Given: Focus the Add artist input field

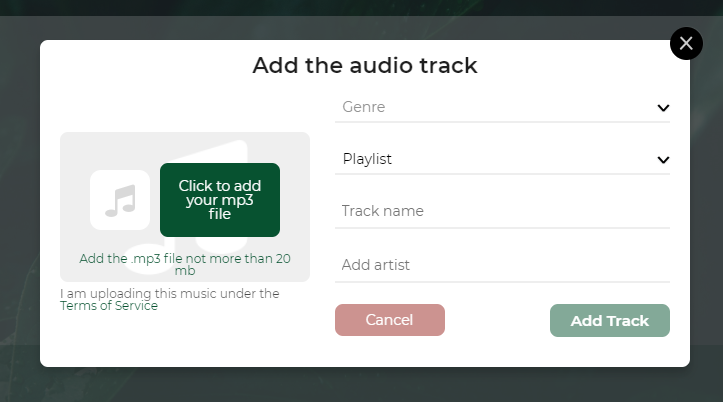Looking at the screenshot, I should (x=502, y=265).
